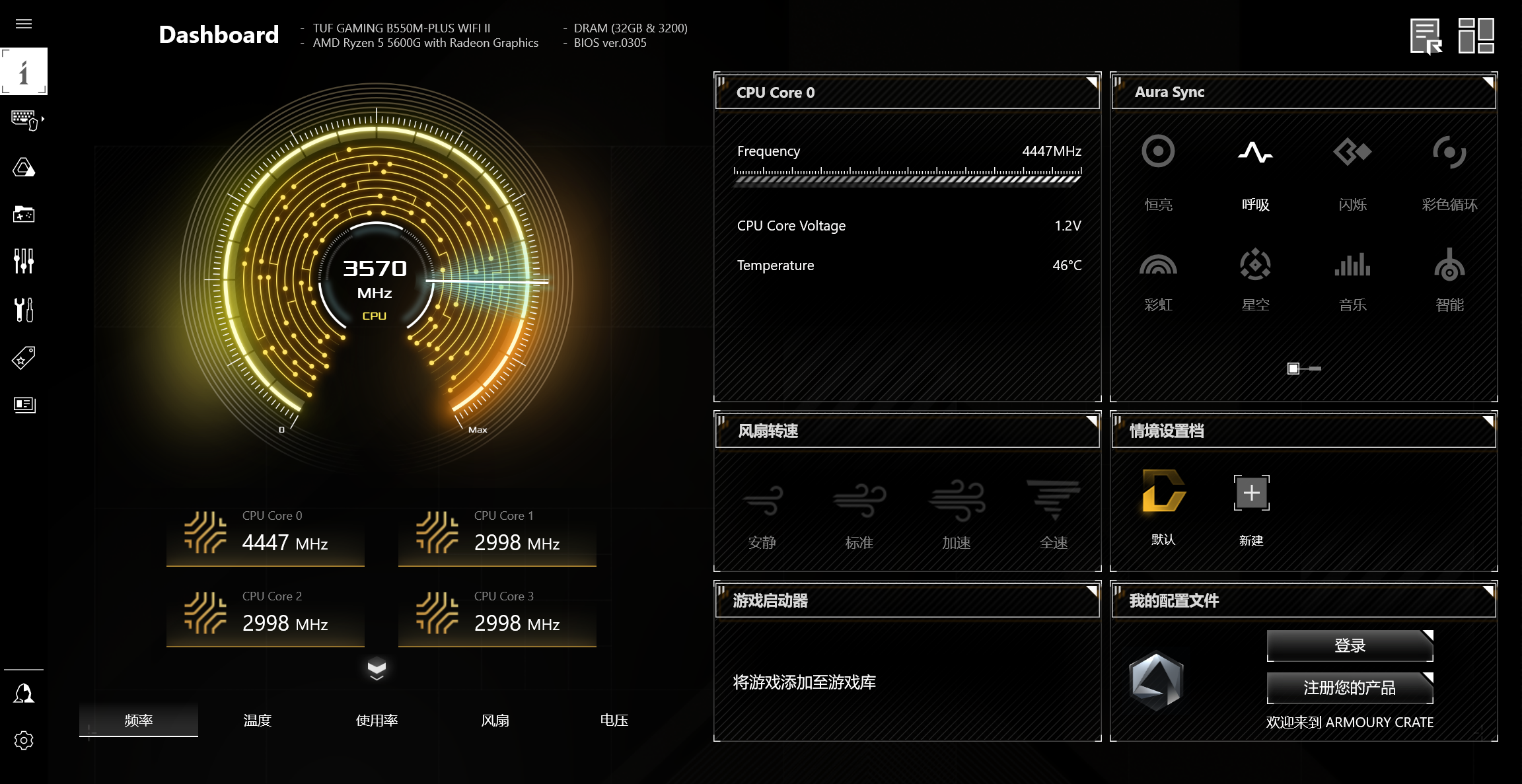Open the wrench Tools sidebar icon
The height and width of the screenshot is (784, 1522).
[24, 309]
